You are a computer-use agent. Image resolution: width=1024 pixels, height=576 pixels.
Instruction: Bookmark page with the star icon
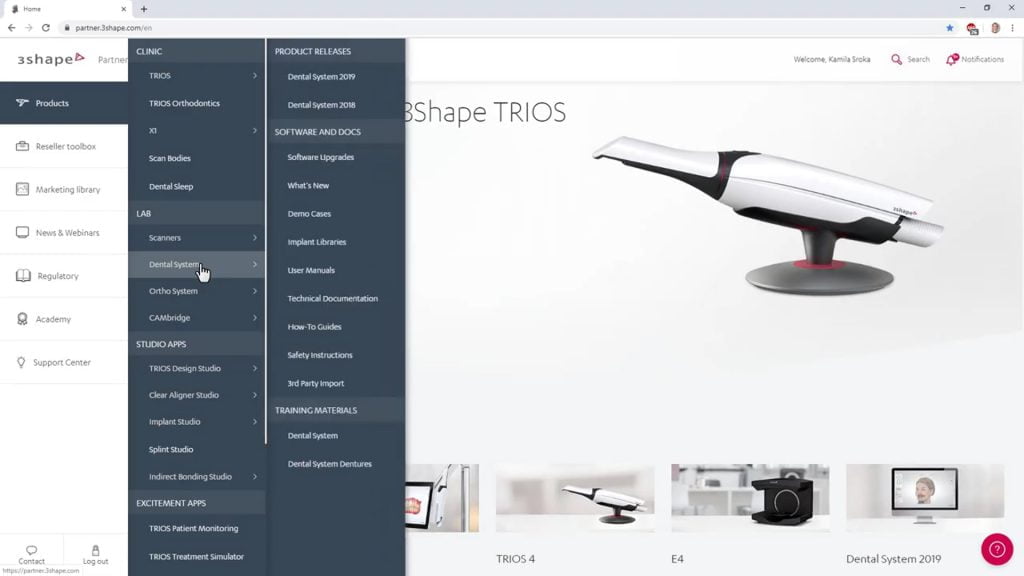(x=950, y=28)
